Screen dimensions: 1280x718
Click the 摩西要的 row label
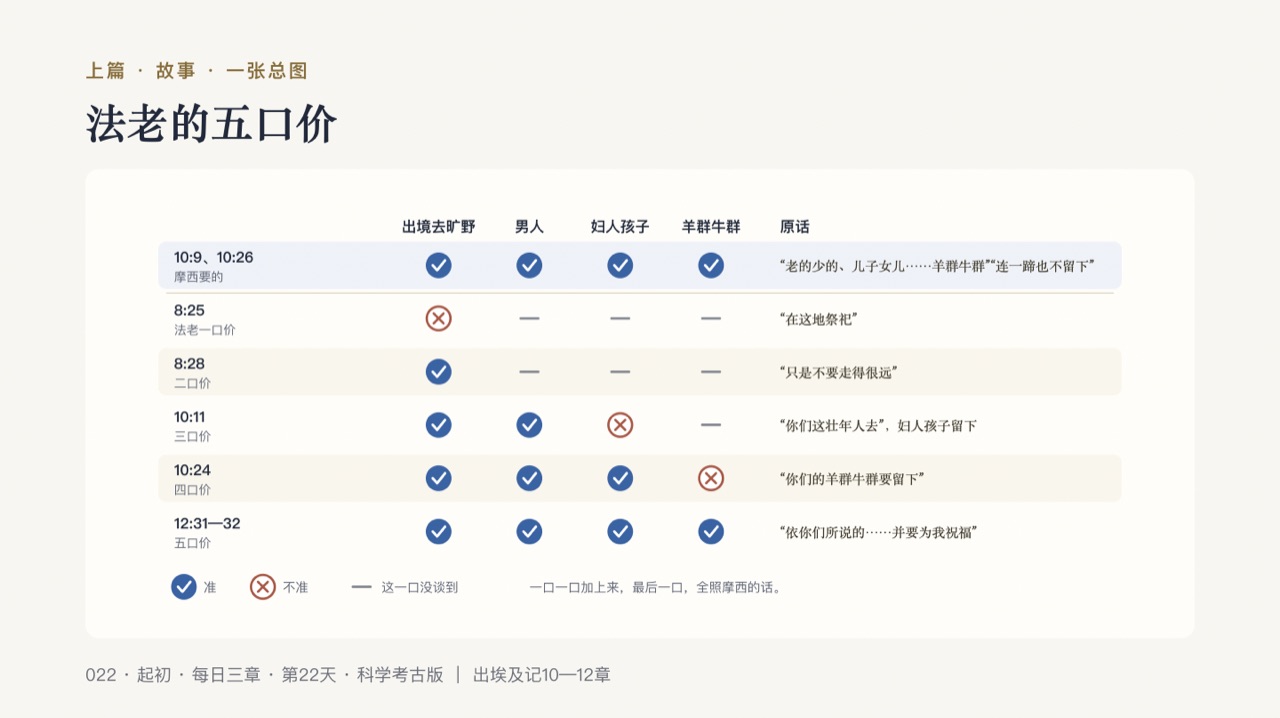tap(198, 277)
